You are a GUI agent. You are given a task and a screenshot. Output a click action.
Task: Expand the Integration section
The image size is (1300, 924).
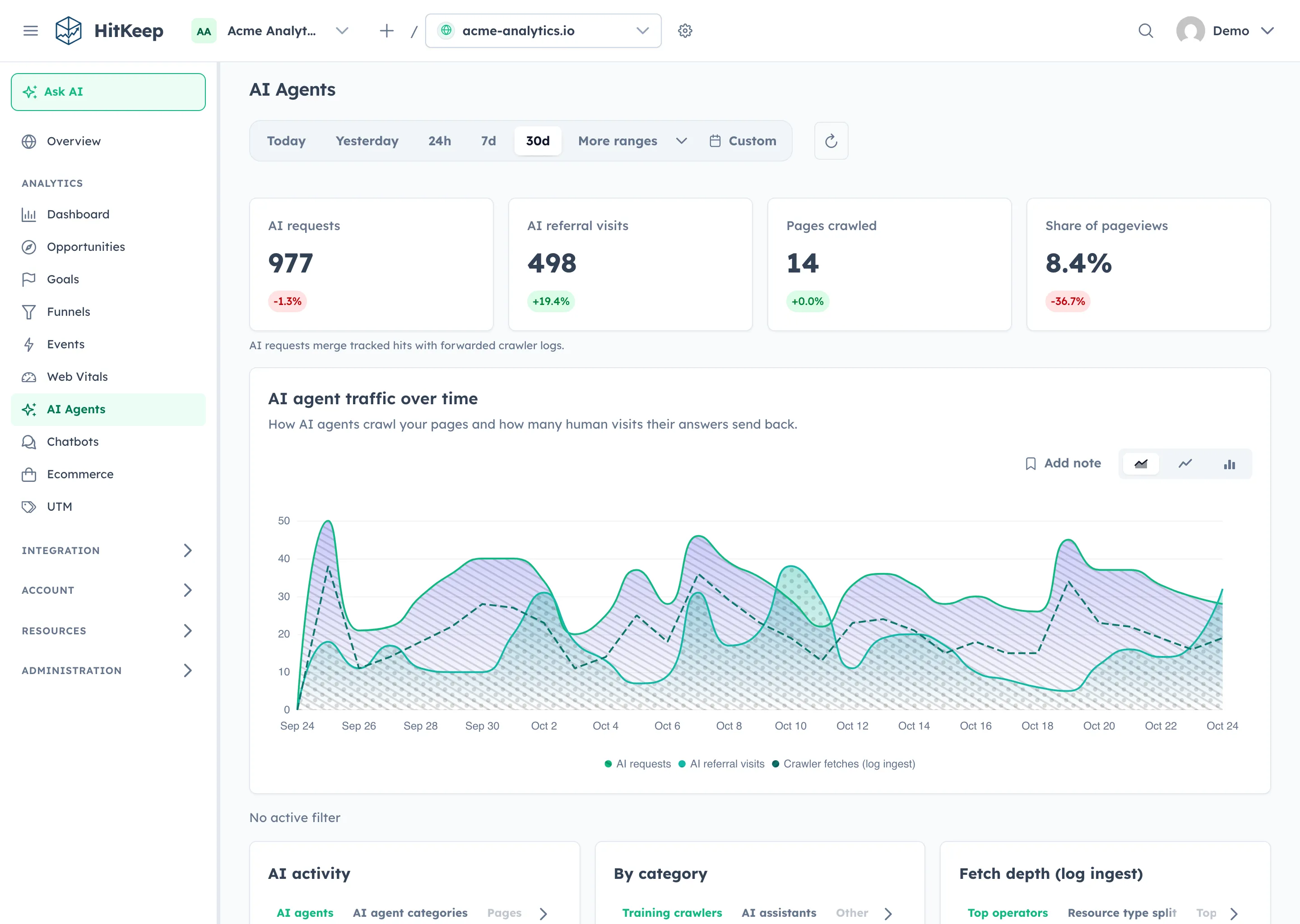[108, 550]
